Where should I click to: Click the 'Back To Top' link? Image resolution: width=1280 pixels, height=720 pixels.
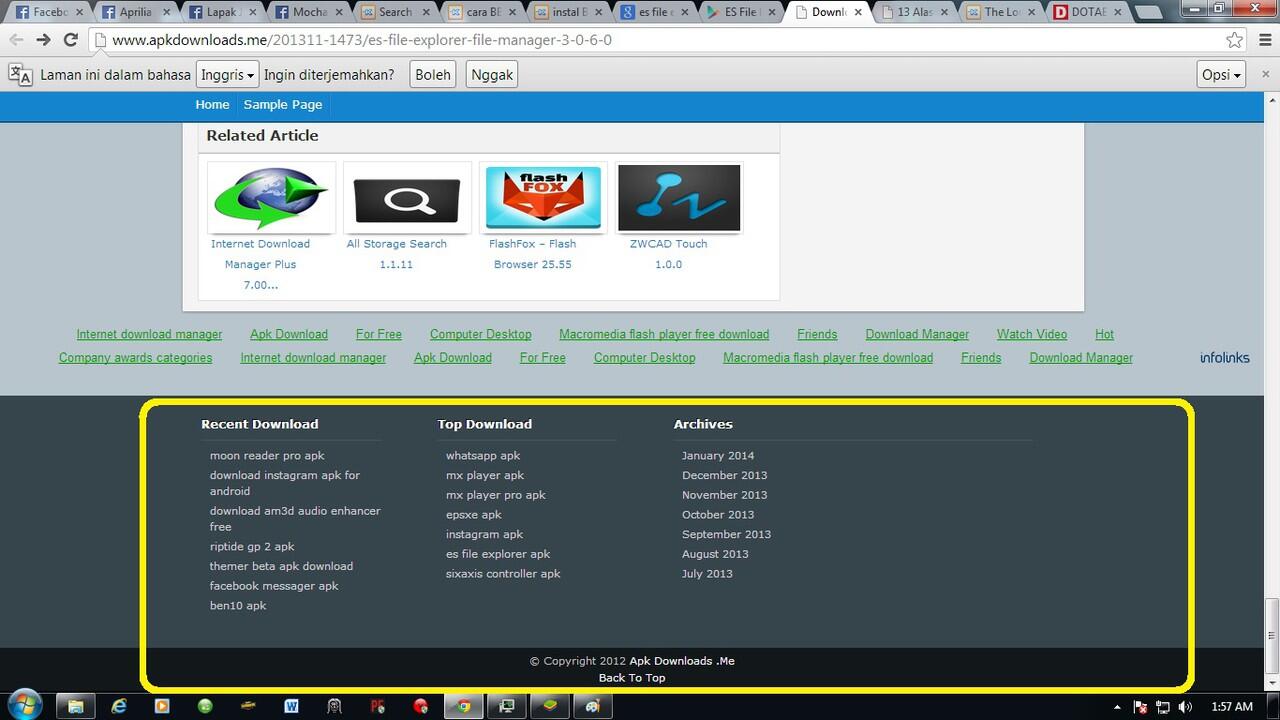coord(632,678)
